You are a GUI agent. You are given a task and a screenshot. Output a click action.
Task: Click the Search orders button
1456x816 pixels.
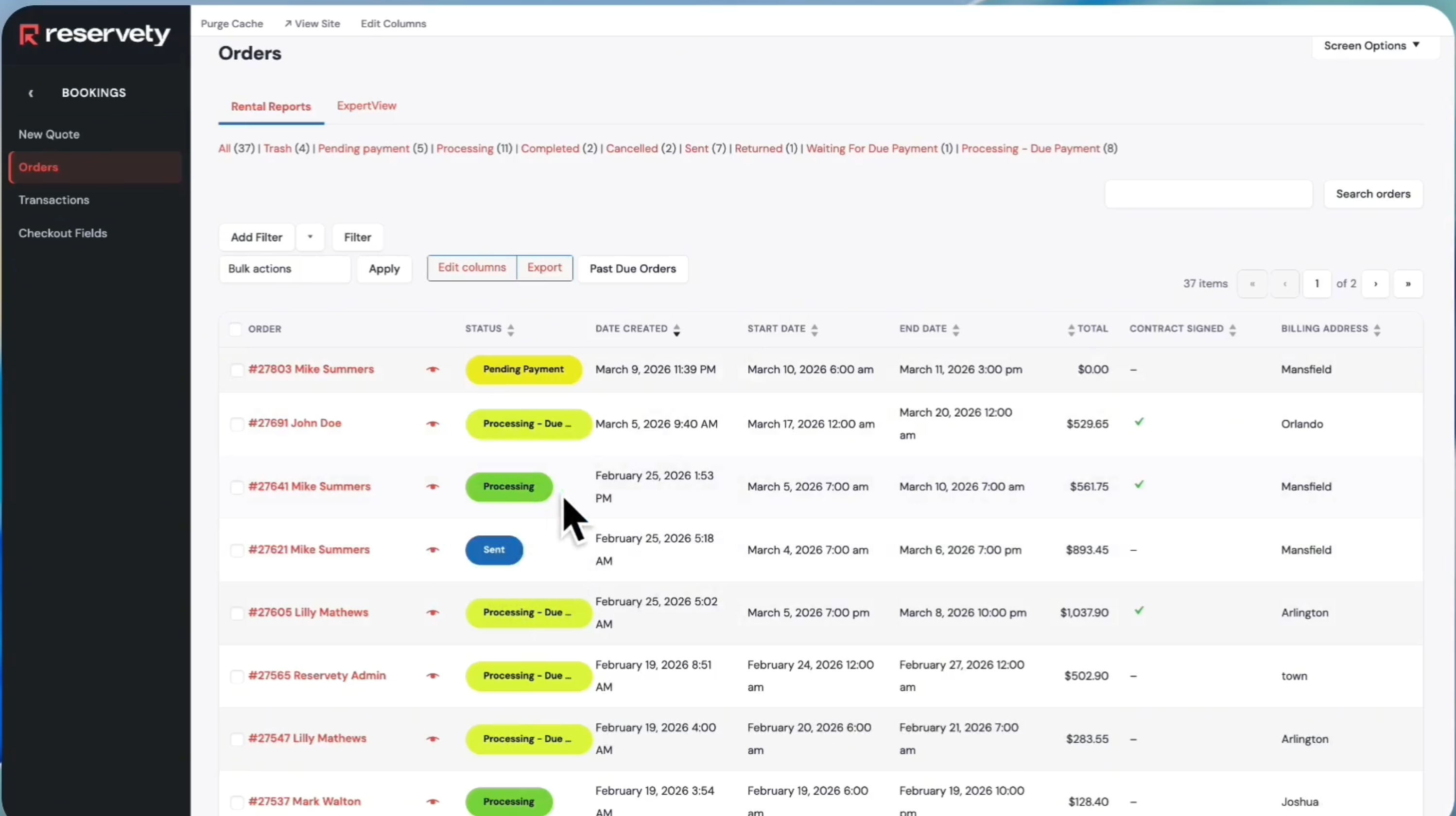(x=1373, y=194)
